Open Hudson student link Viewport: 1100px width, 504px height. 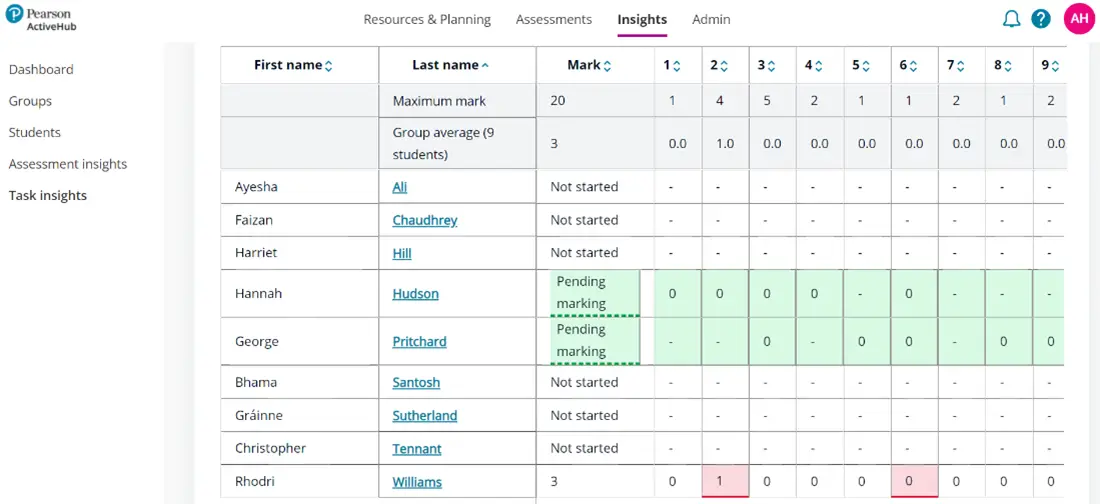click(x=415, y=294)
